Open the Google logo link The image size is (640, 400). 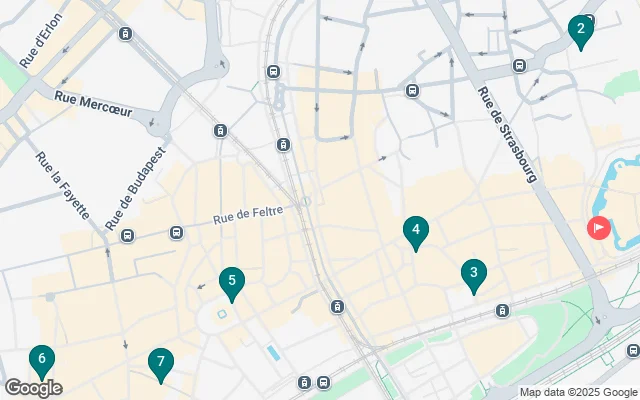[x=33, y=389]
